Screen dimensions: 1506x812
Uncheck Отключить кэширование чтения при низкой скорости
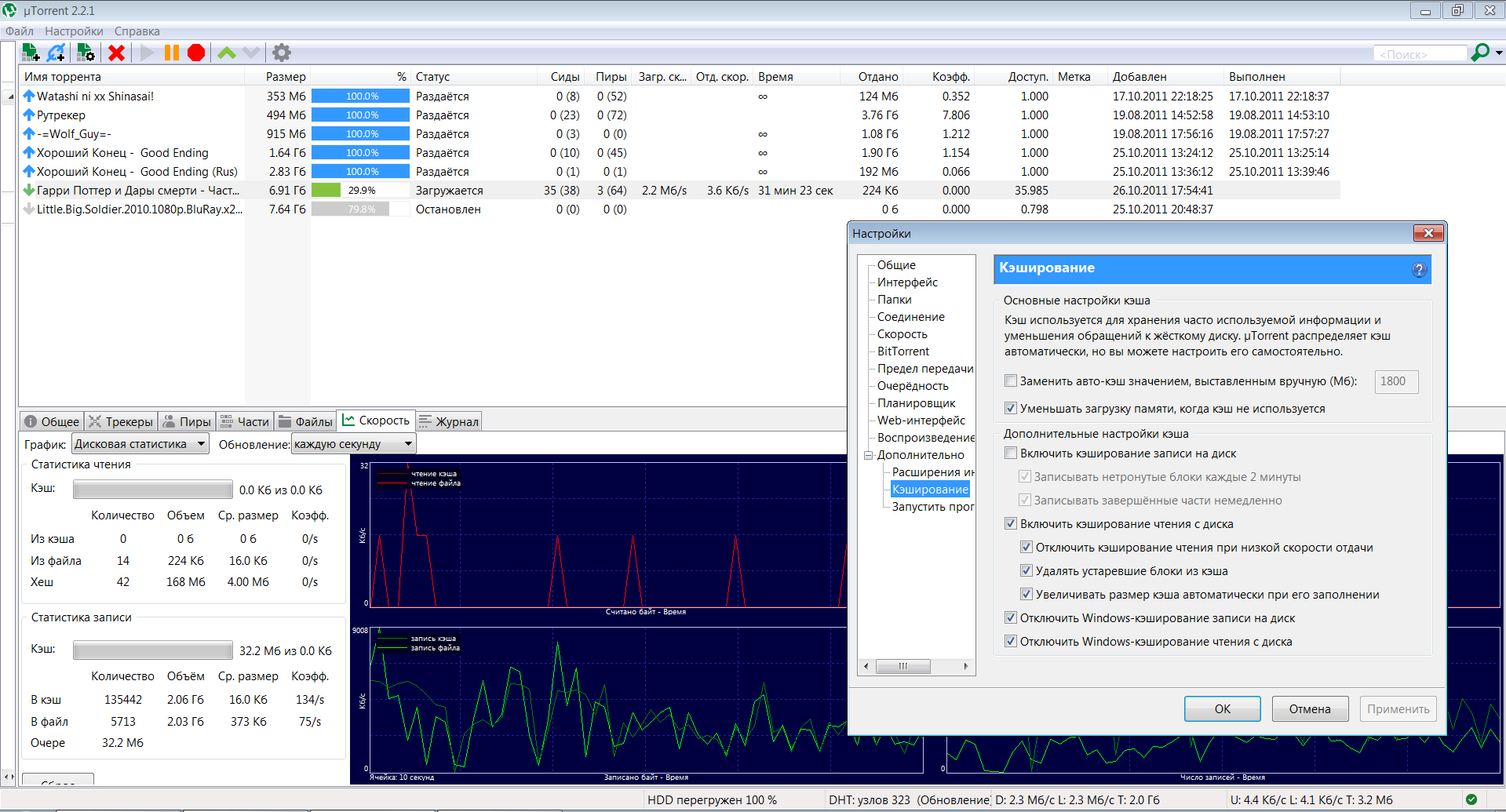[x=1026, y=547]
